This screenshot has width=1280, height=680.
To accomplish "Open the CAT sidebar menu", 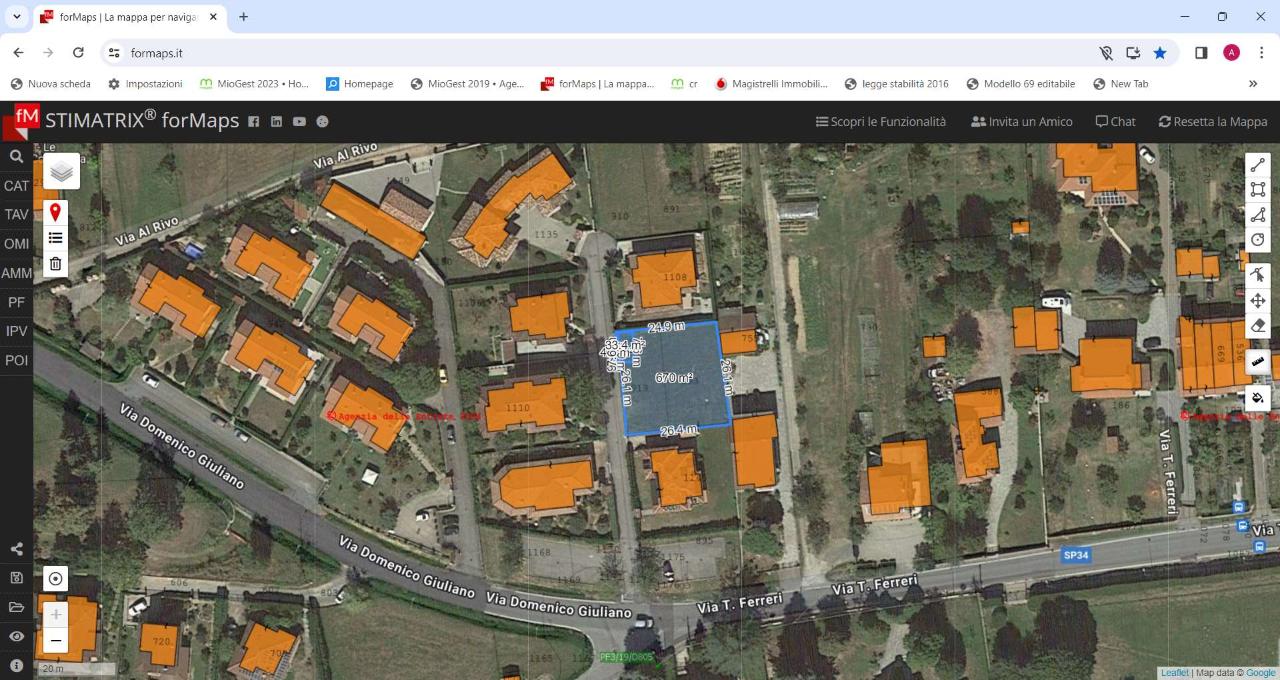I will point(16,186).
